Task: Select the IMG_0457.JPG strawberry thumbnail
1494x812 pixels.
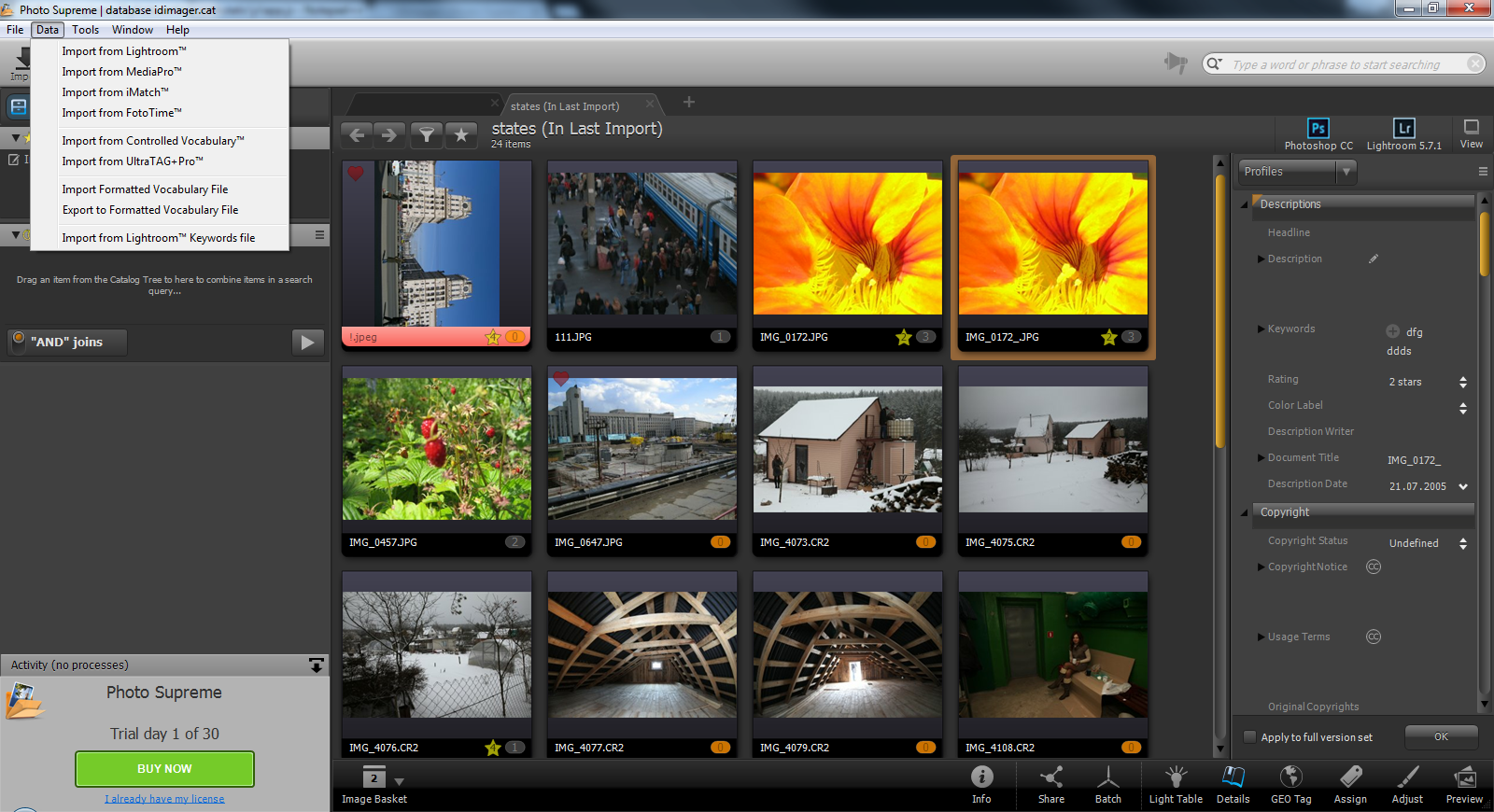Action: pyautogui.click(x=436, y=449)
